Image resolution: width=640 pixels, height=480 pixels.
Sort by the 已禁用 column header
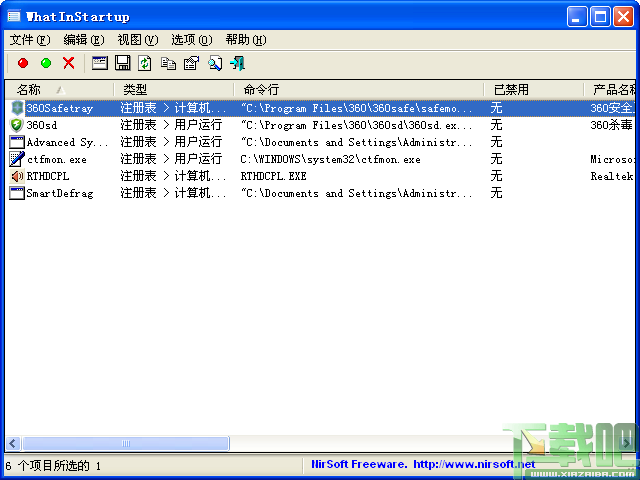coord(533,89)
